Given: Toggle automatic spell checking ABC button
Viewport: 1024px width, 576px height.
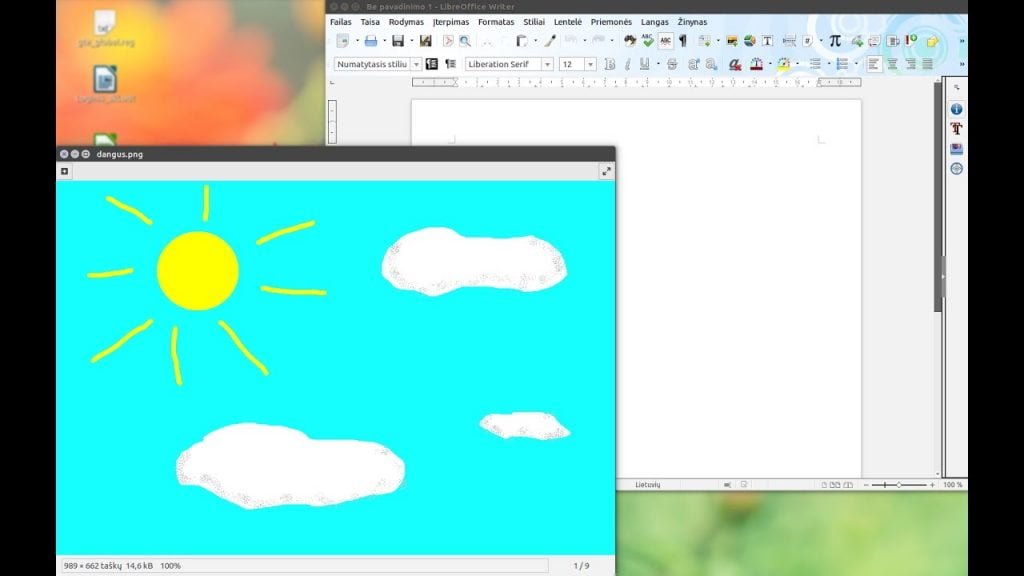Looking at the screenshot, I should tap(665, 41).
